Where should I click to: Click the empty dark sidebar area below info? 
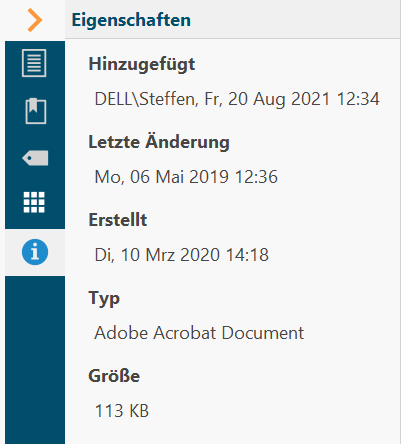tap(35, 360)
